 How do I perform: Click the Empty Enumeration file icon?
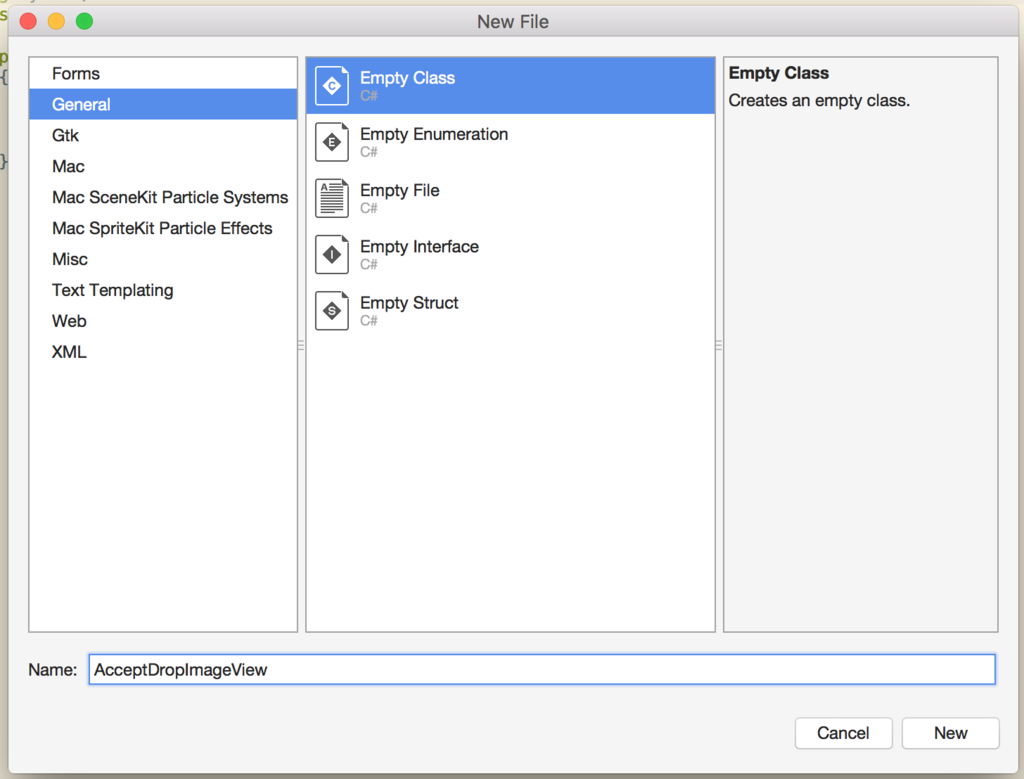(332, 142)
